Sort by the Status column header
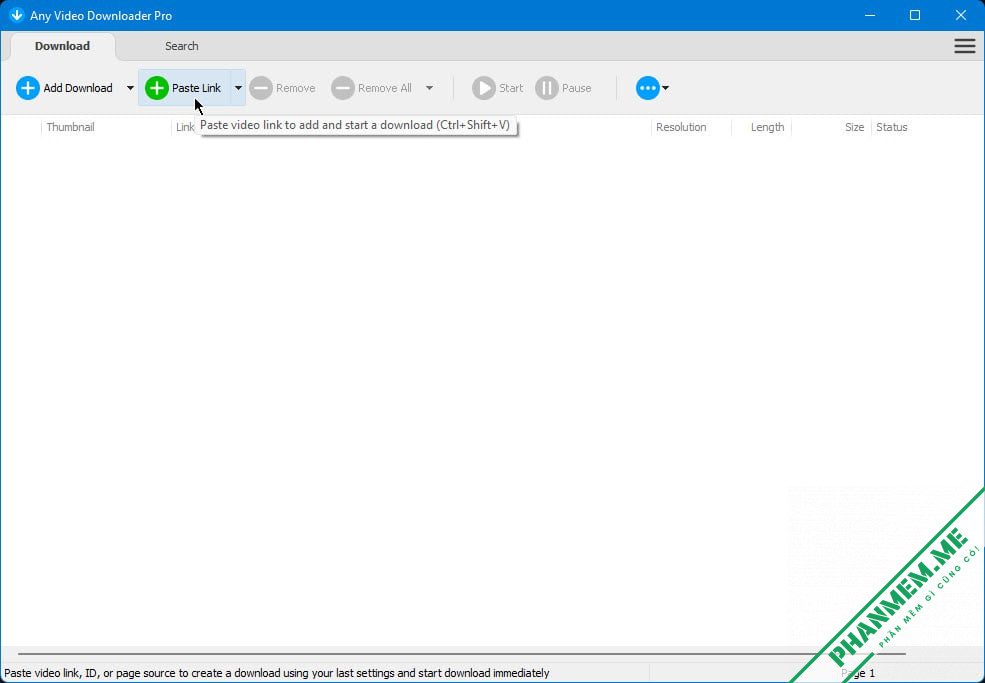Image resolution: width=985 pixels, height=683 pixels. [891, 127]
